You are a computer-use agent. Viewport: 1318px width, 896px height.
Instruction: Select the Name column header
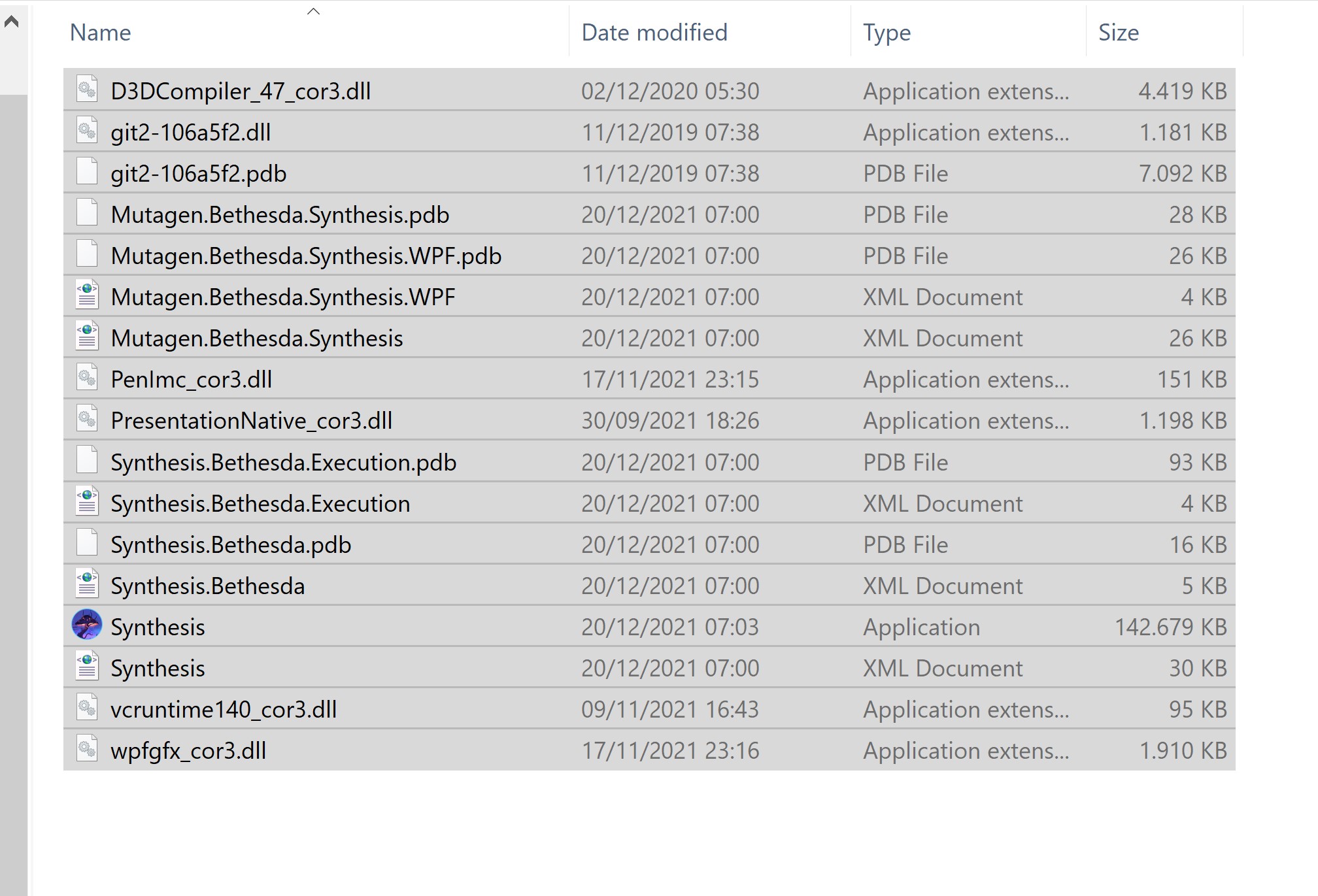tap(100, 32)
